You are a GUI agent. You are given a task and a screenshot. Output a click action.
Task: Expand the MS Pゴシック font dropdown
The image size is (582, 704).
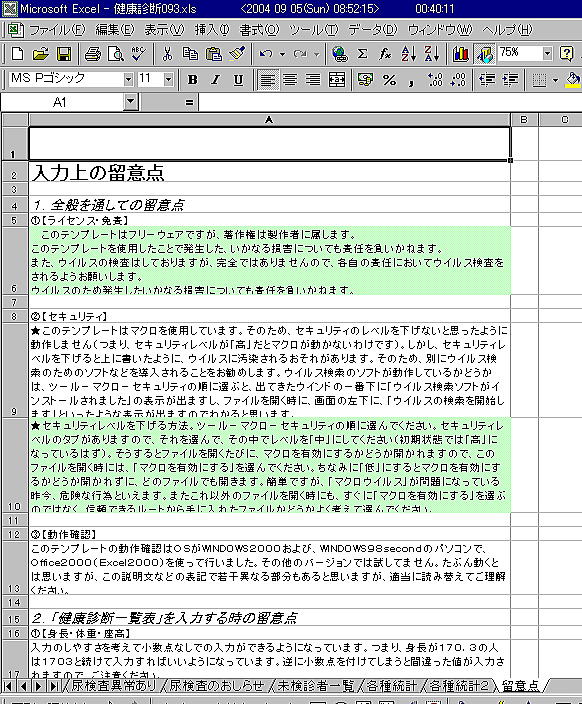(128, 79)
